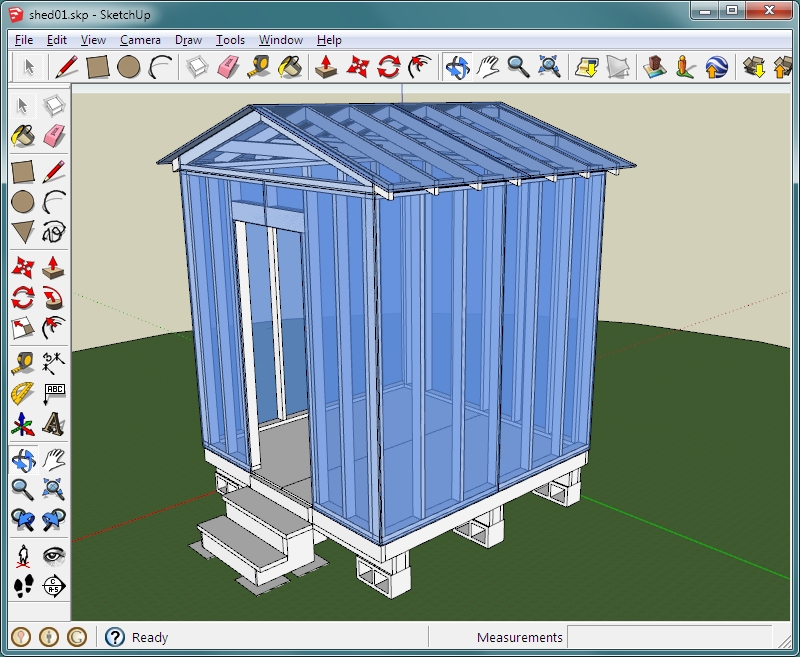Activate the Section Plane tool
Screen dimensions: 800x657
pos(54,586)
